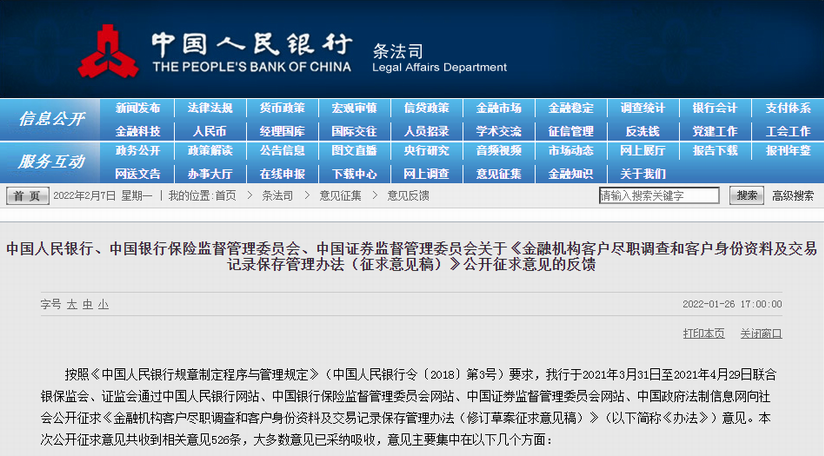This screenshot has height=456, width=824.
Task: View the 图文直播 page
Action: [354, 151]
